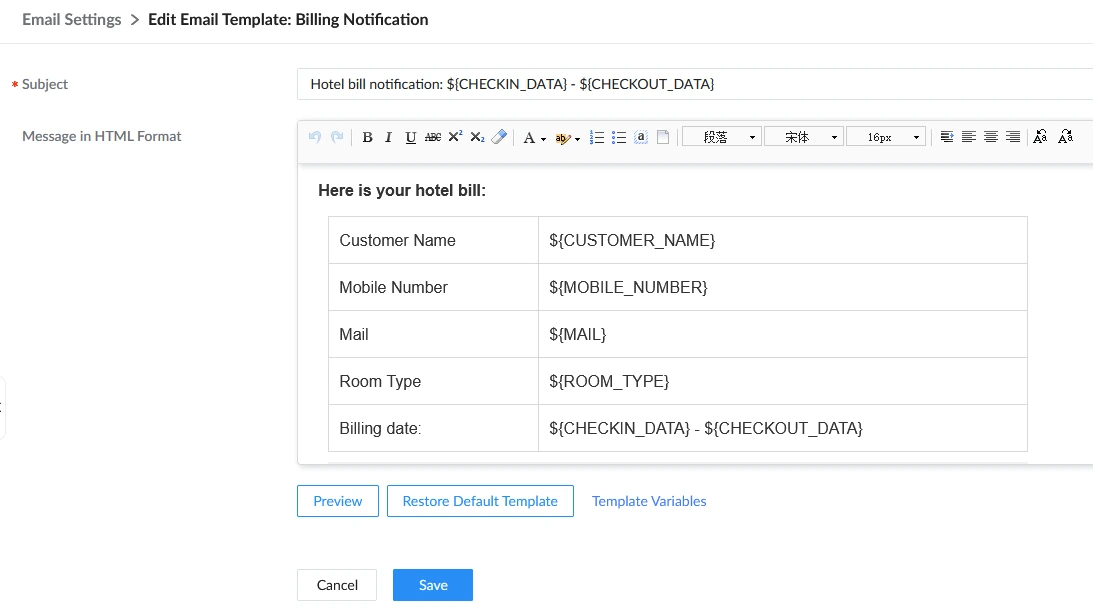Click the Mobile Number table cell

pos(434,287)
